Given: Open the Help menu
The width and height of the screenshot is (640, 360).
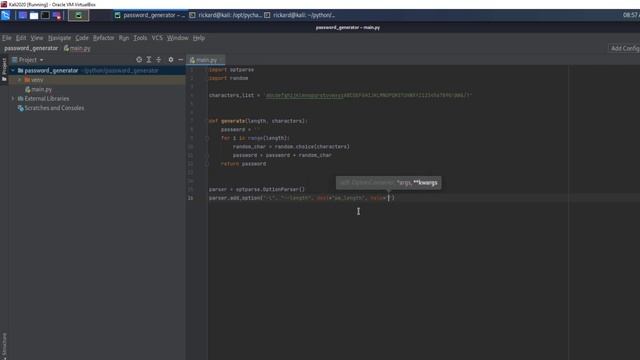Looking at the screenshot, I should pos(199,38).
